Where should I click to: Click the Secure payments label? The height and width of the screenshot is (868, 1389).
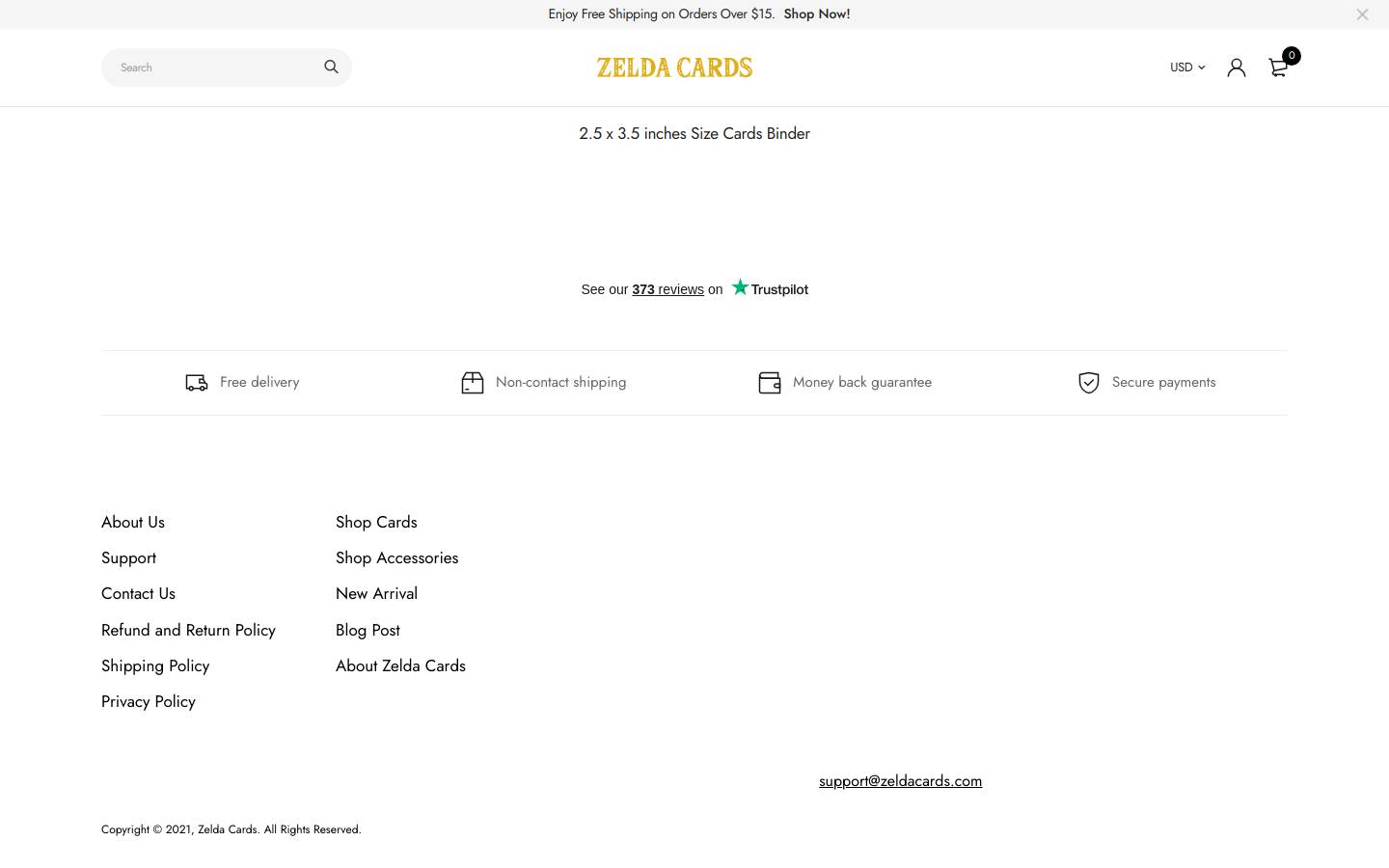point(1163,382)
